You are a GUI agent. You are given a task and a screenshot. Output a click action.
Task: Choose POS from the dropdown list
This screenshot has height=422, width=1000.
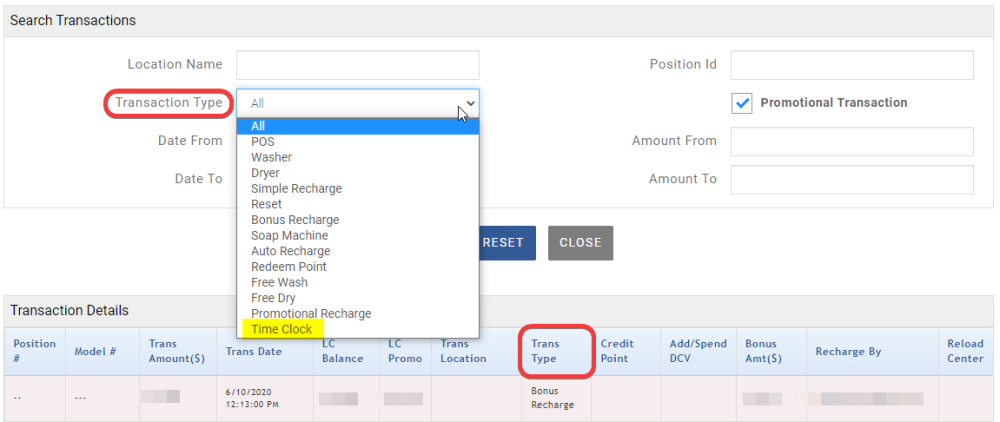tap(263, 142)
